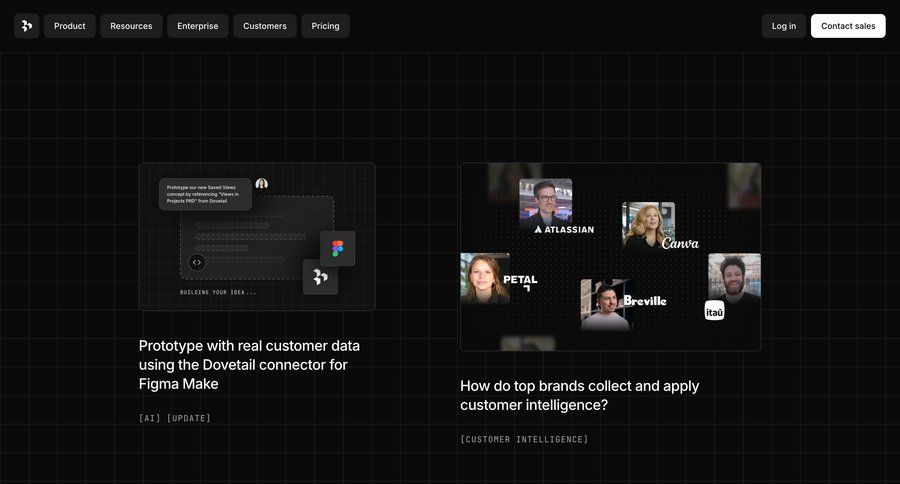Click the Contact sales button

pos(848,26)
